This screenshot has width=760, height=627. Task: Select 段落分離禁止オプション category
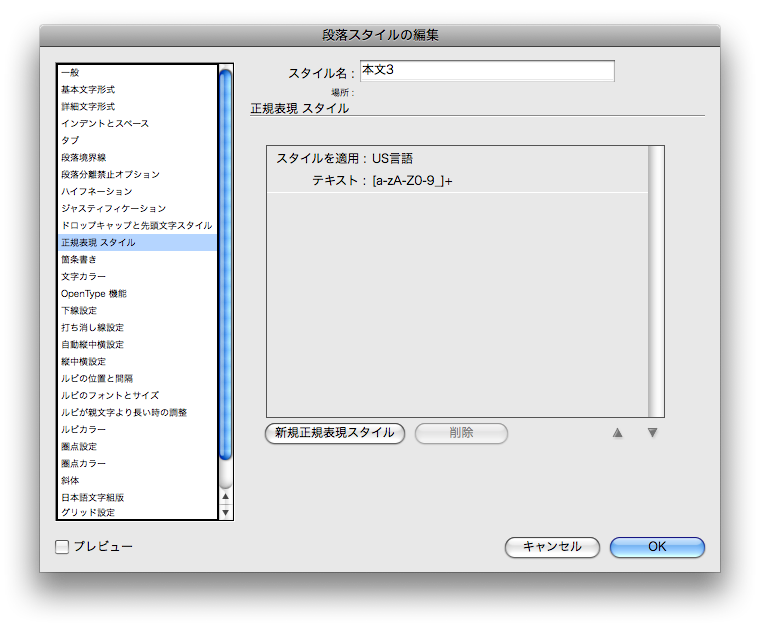pos(138,174)
